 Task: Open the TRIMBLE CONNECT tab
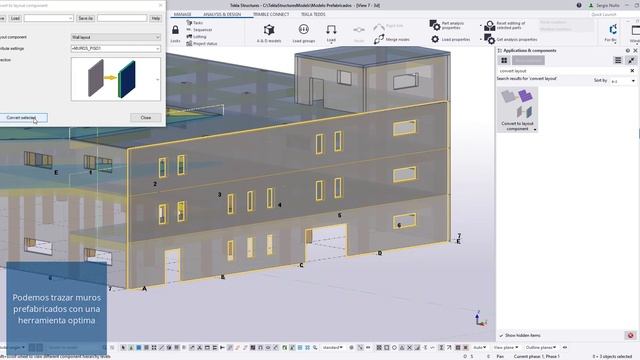(x=271, y=14)
